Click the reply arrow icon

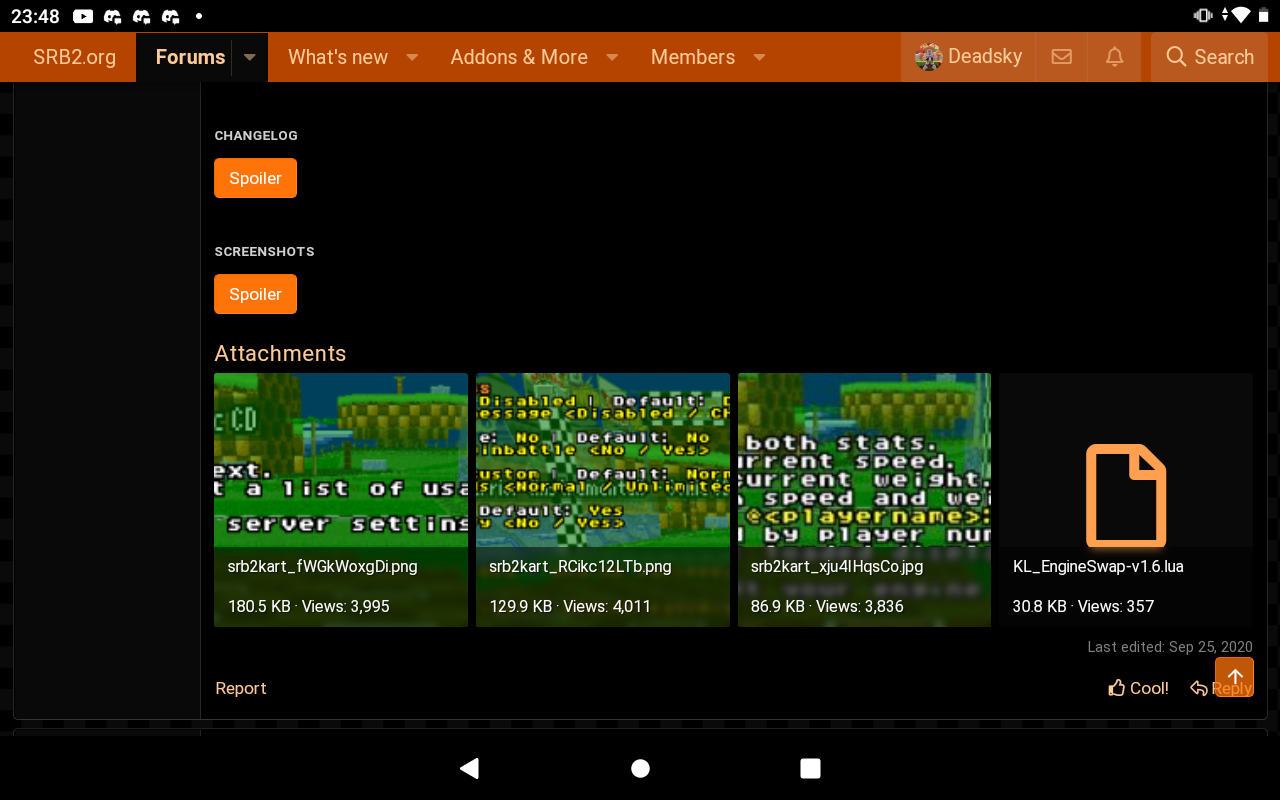pos(1199,688)
